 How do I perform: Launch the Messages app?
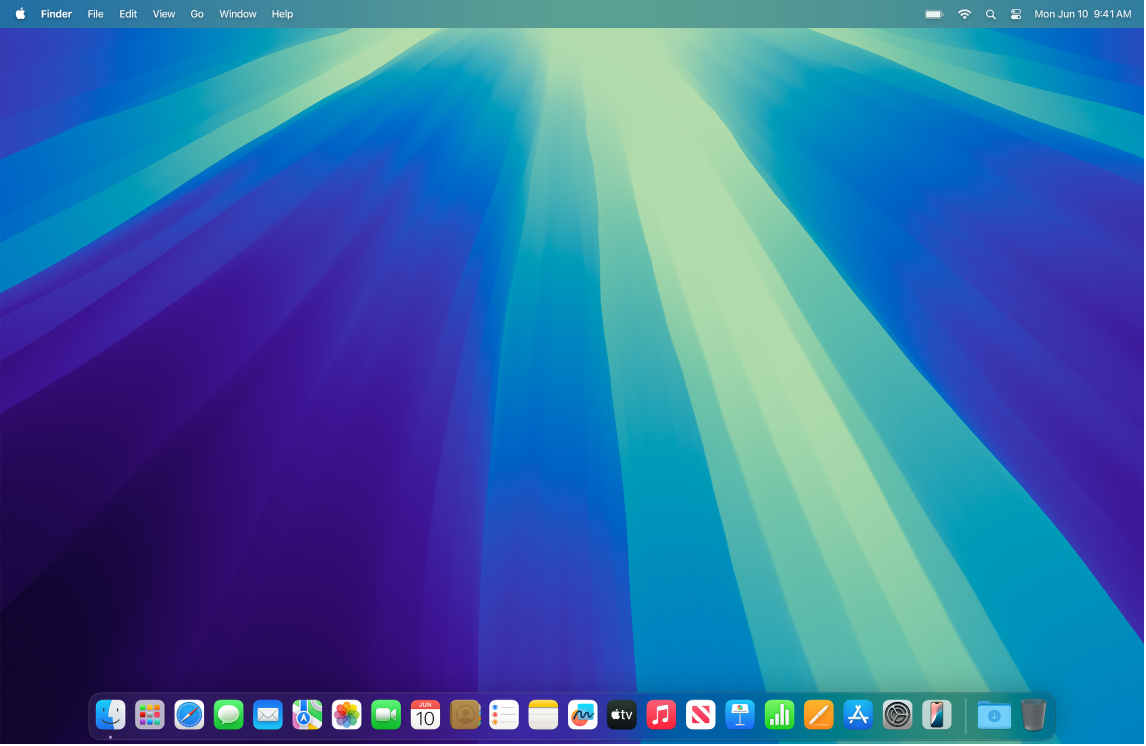pos(228,715)
